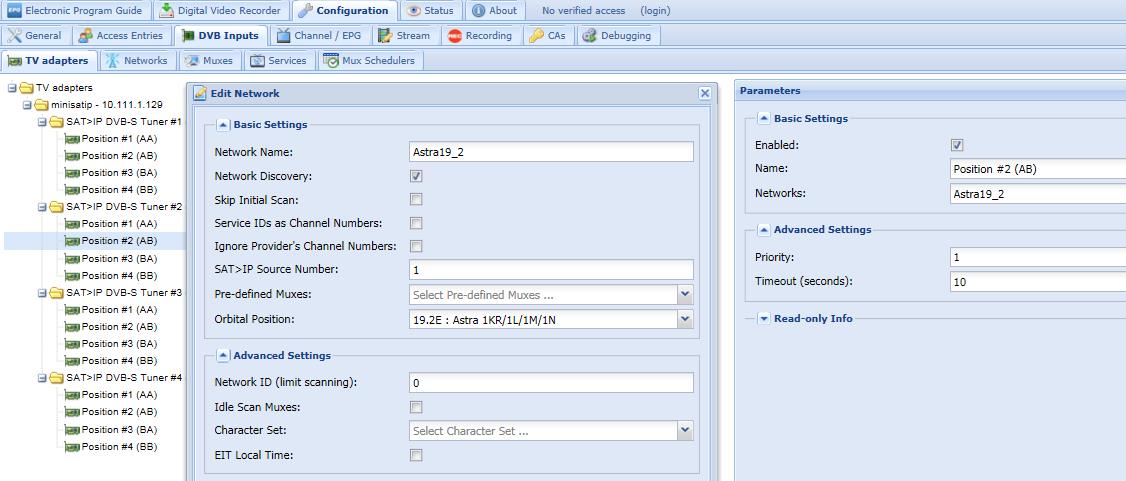Close the Edit Network dialog
The image size is (1126, 481).
click(x=705, y=93)
